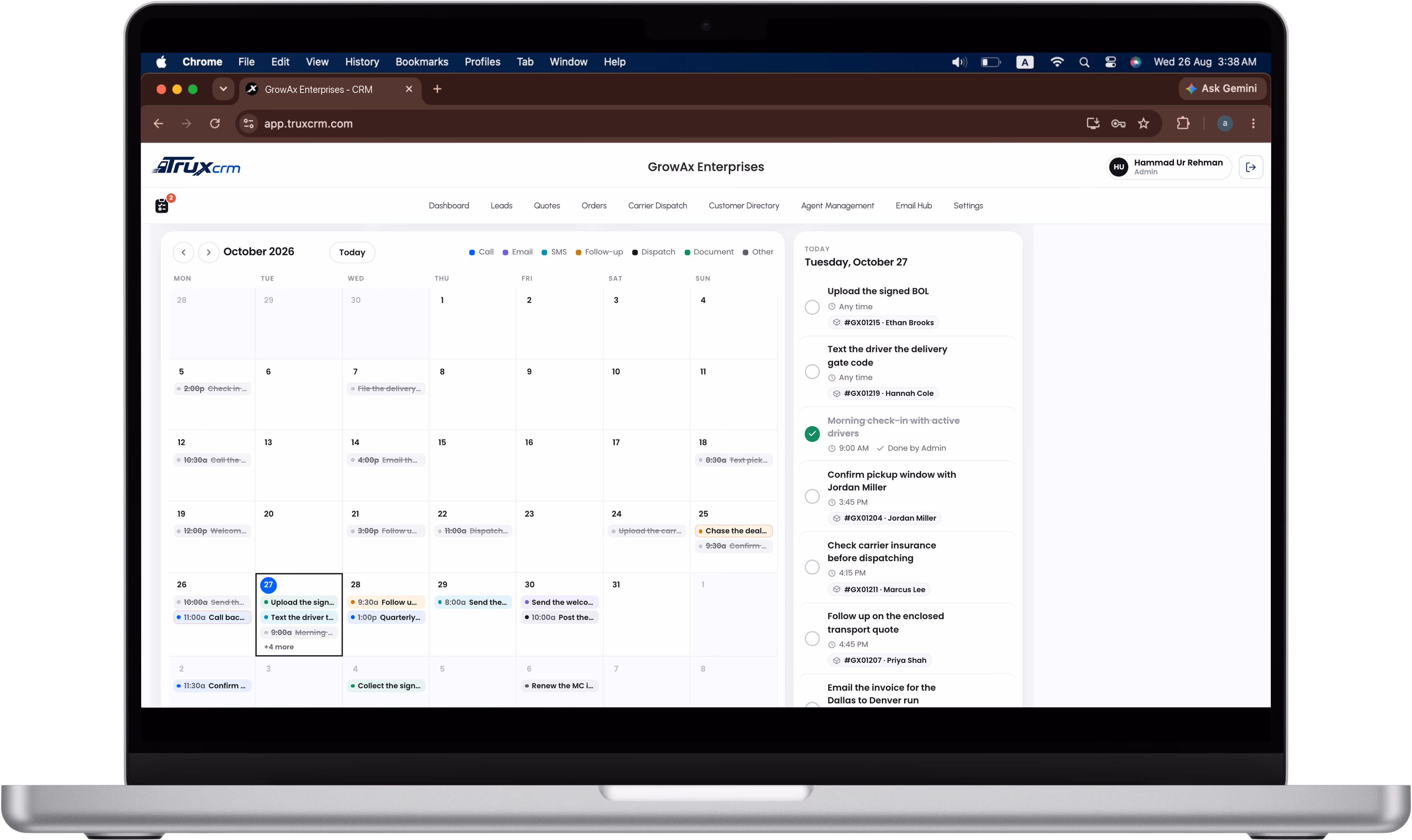This screenshot has height=840, width=1412.
Task: Click the install app icon in address bar
Action: point(1093,123)
